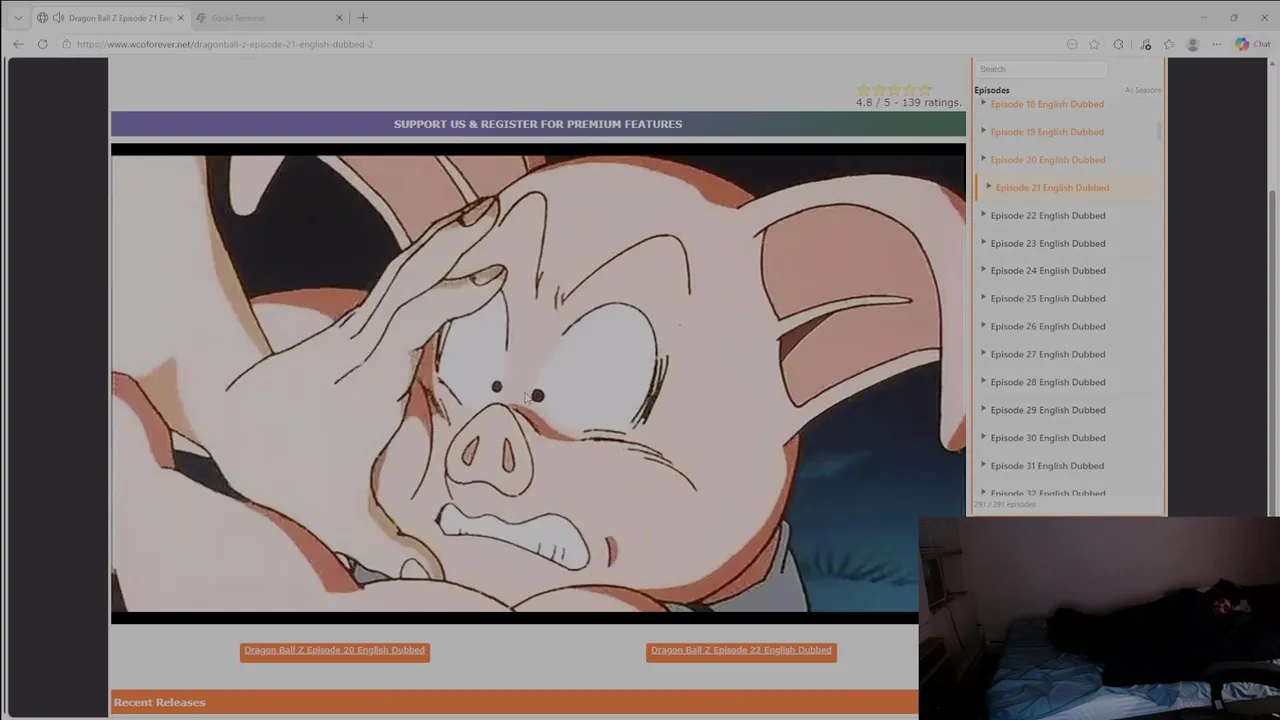Open Episode 22 English Dubbed
1280x720 pixels.
(1048, 216)
